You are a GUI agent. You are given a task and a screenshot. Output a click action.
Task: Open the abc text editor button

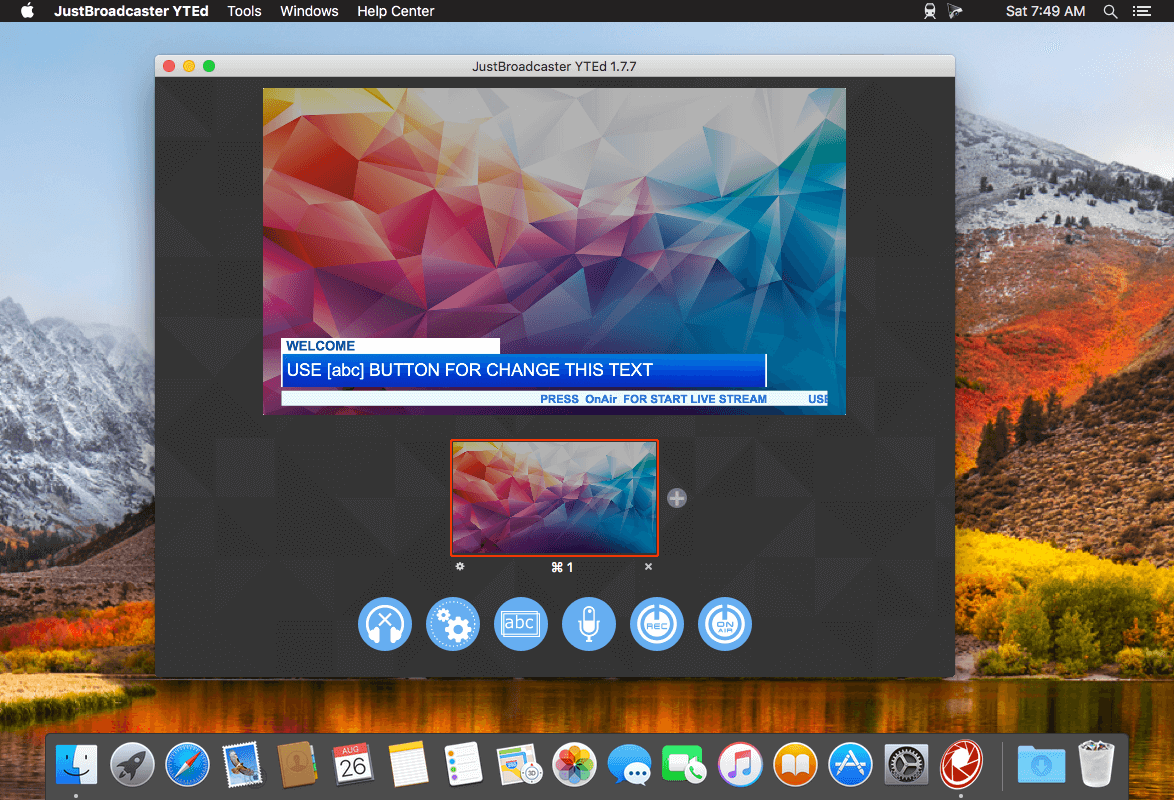[521, 624]
